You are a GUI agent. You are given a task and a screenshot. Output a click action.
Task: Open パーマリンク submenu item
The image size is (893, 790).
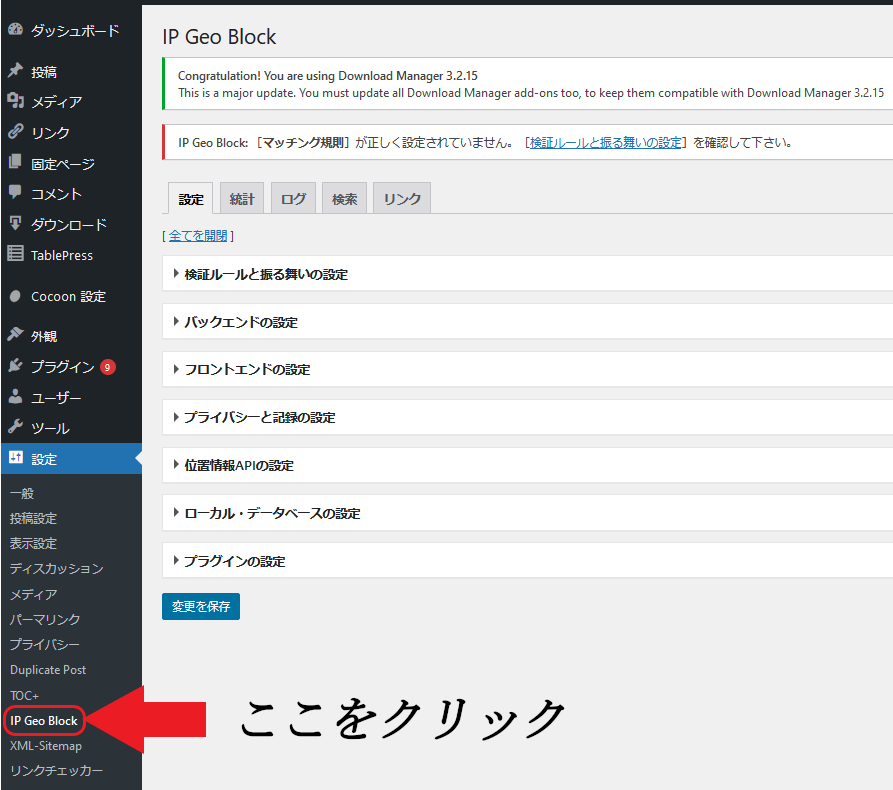45,619
